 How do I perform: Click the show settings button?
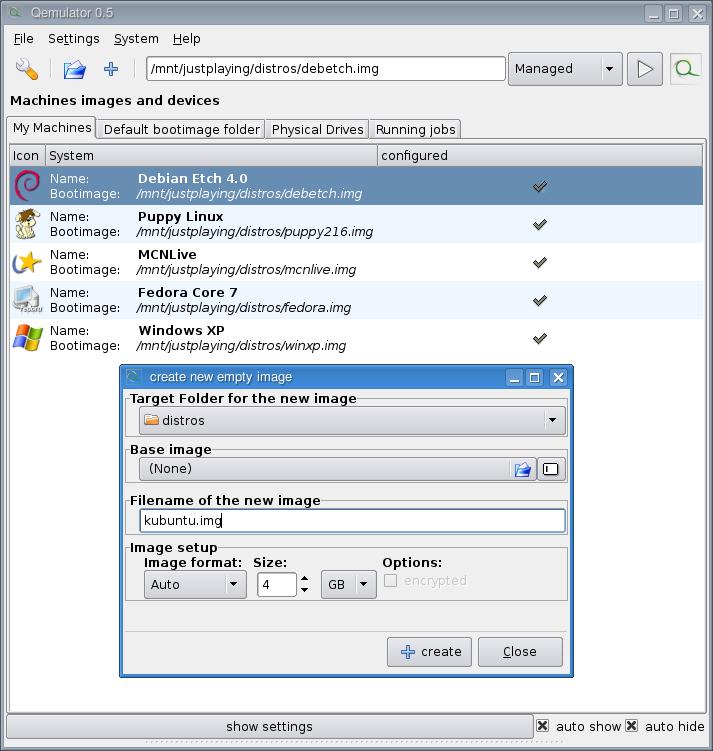270,727
